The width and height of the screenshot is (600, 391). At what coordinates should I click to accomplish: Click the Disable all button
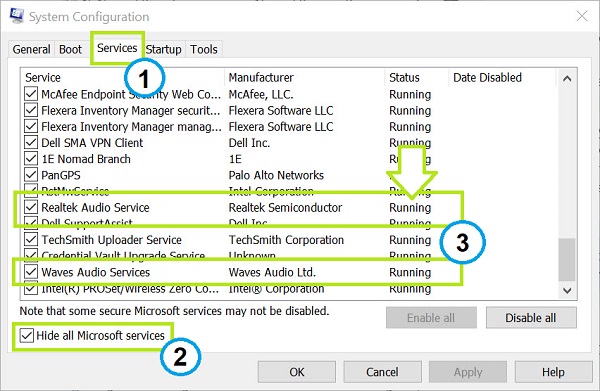pos(531,318)
